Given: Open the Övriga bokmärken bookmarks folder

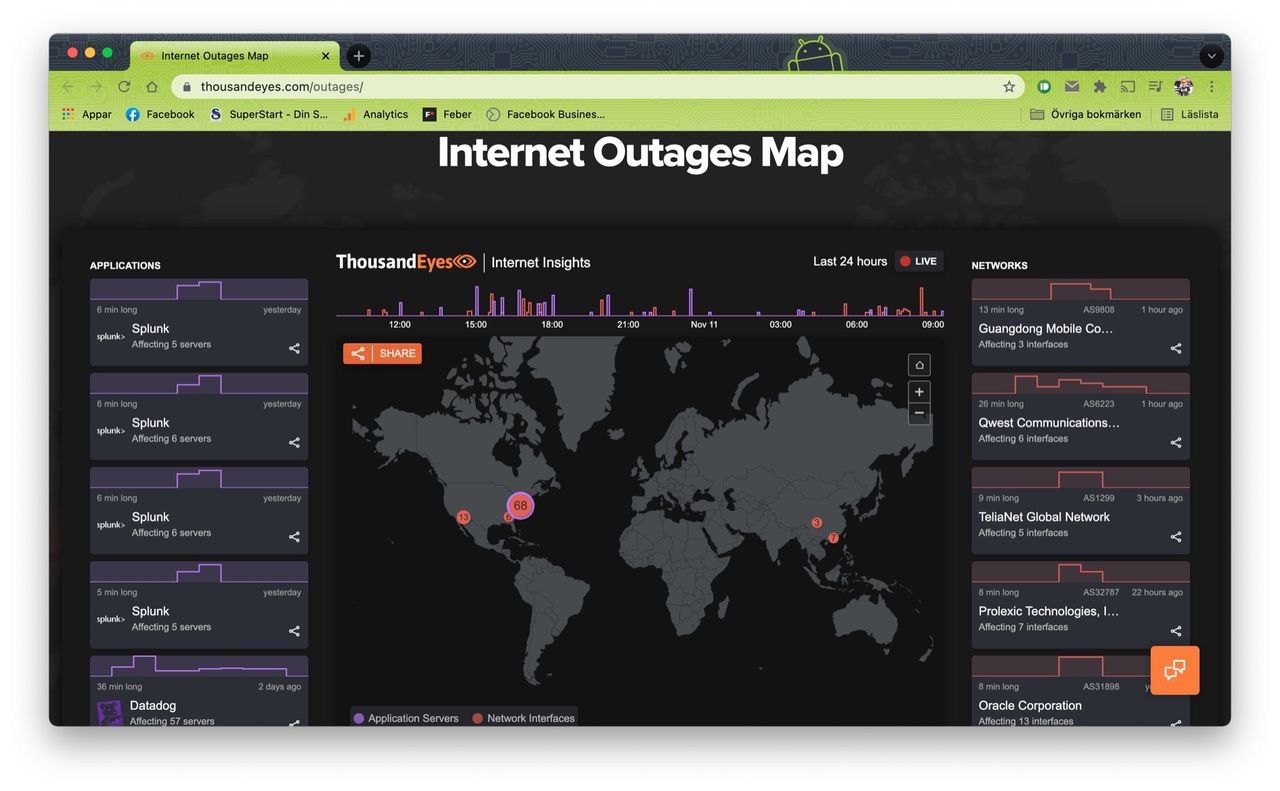Looking at the screenshot, I should click(x=1085, y=114).
